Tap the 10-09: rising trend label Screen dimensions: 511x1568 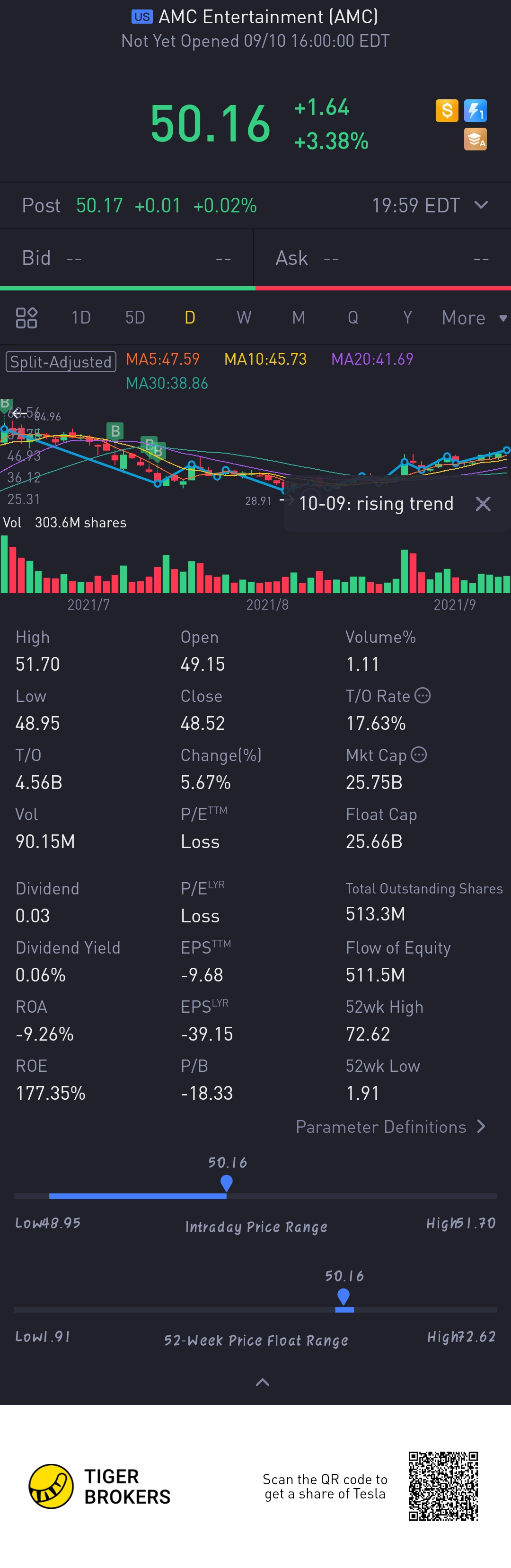click(376, 503)
